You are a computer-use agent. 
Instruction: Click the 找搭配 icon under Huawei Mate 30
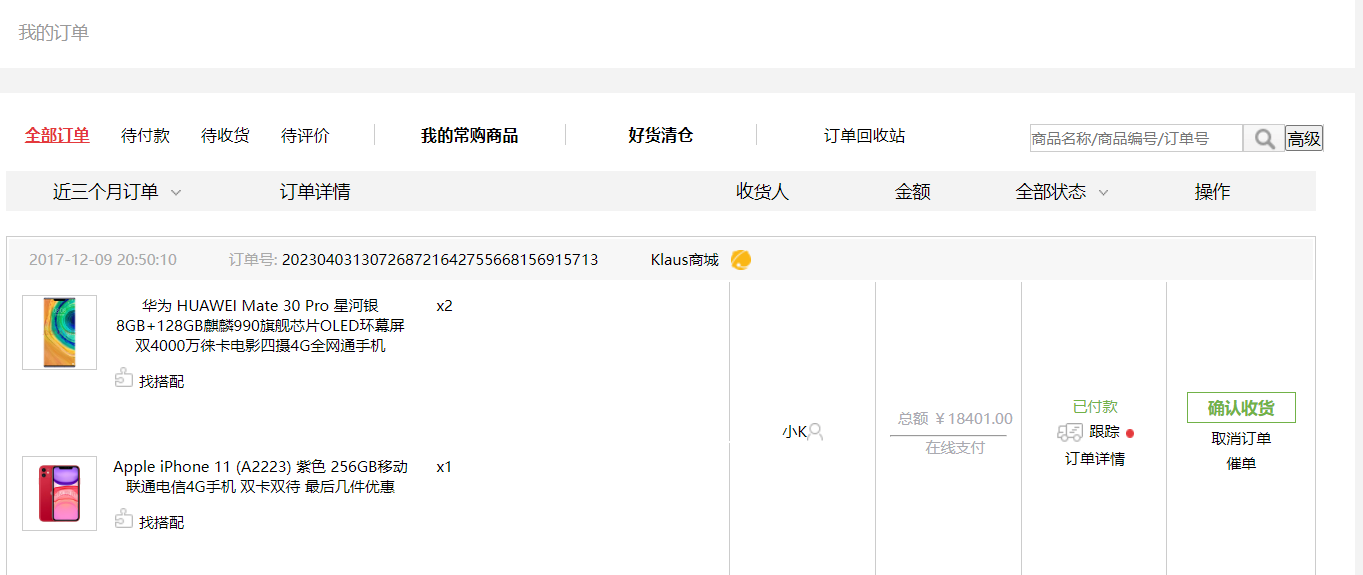[124, 378]
